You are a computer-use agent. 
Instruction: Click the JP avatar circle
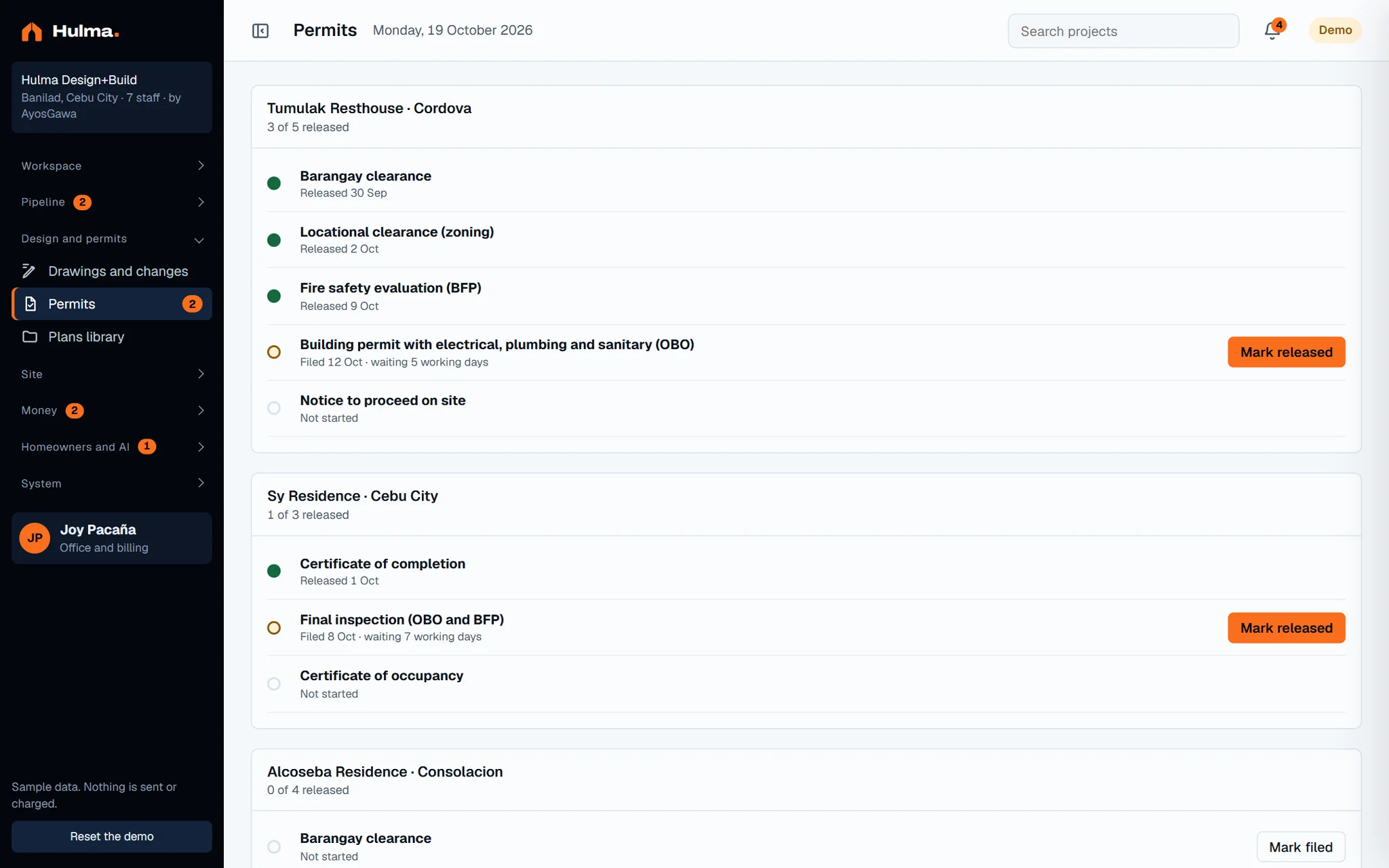click(35, 538)
